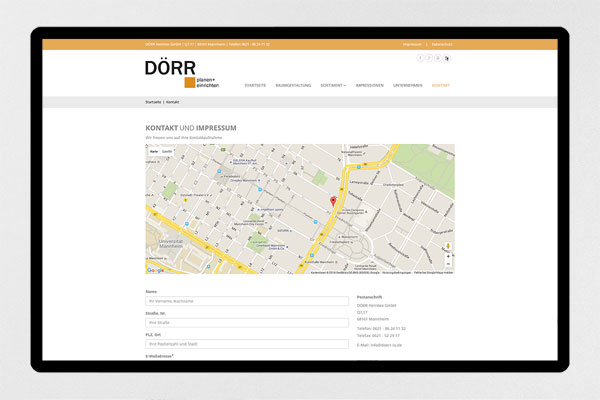Open Street View pegman on the map
This screenshot has width=600, height=400.
point(447,245)
